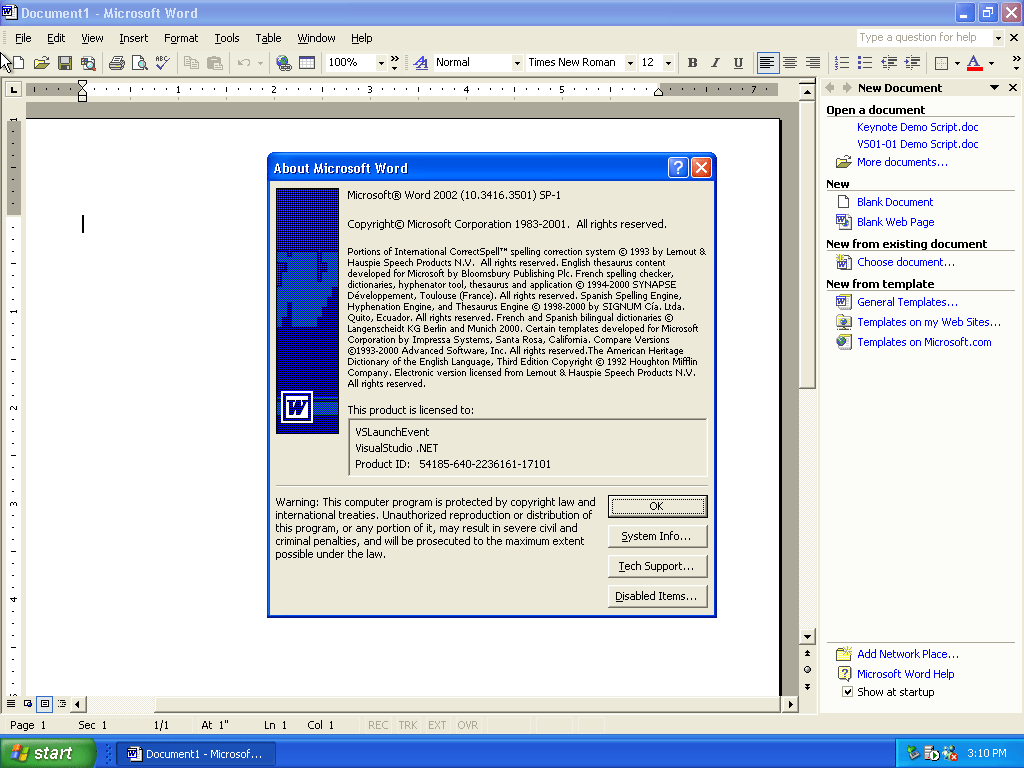Click the Blank Web Page link
The image size is (1024, 768).
pos(895,222)
